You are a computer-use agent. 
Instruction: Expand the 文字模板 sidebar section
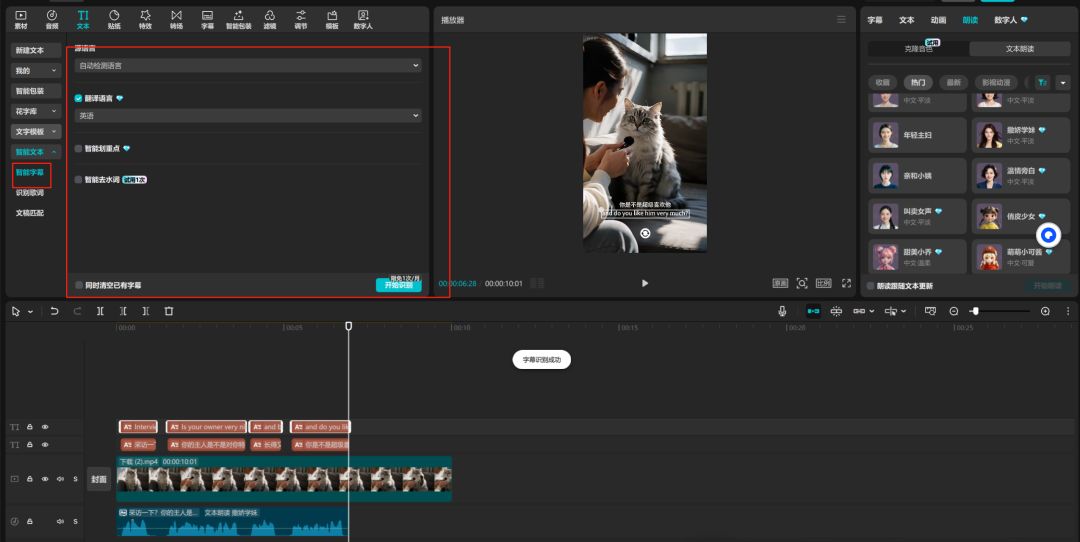[37, 132]
